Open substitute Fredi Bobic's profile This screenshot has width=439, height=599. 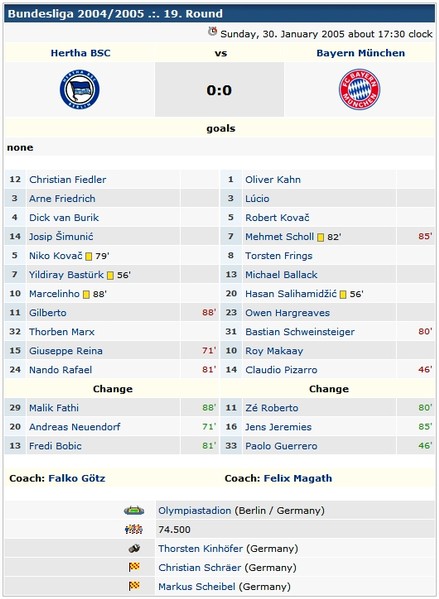click(x=55, y=446)
